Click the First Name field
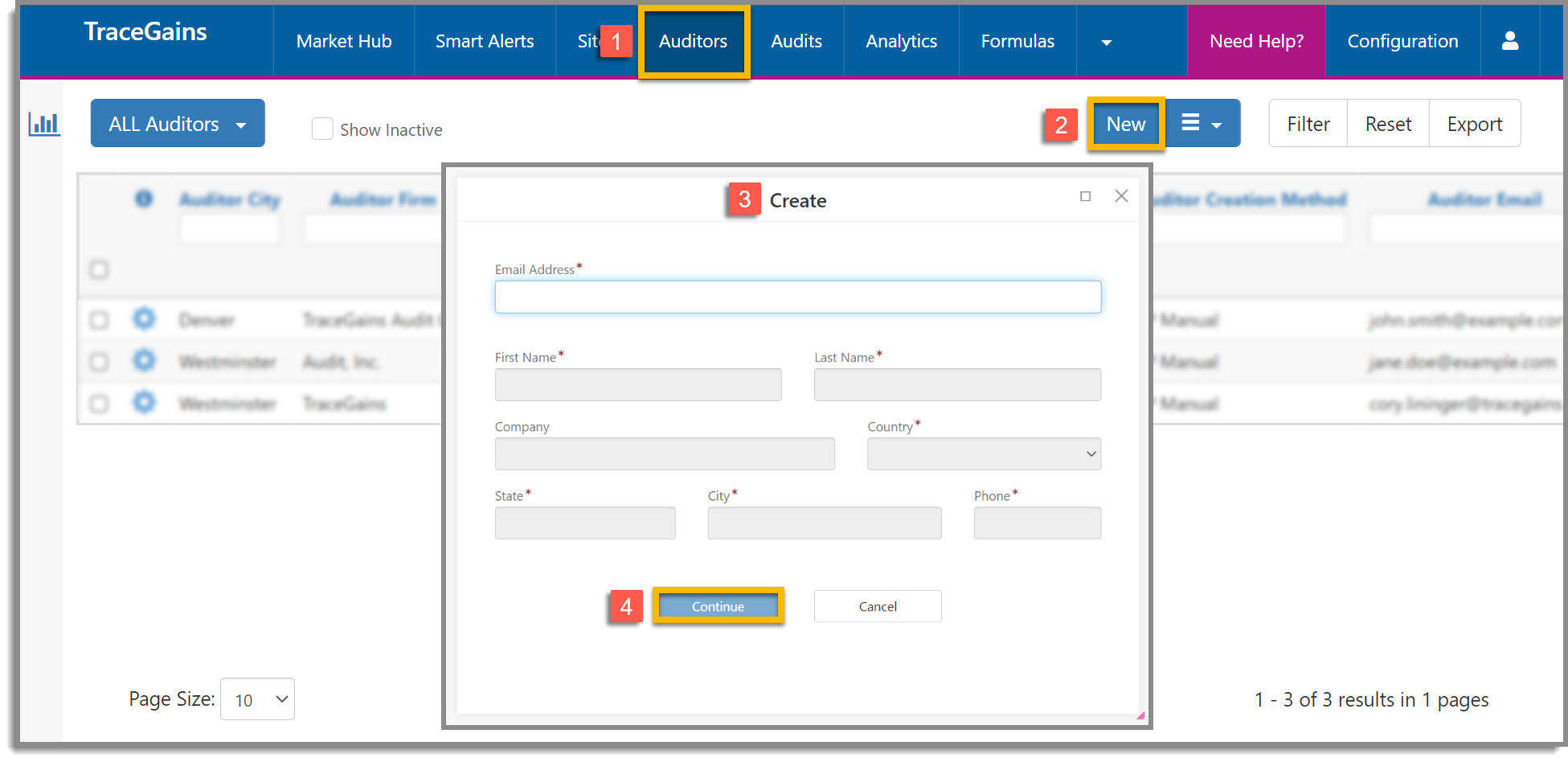 coord(638,384)
